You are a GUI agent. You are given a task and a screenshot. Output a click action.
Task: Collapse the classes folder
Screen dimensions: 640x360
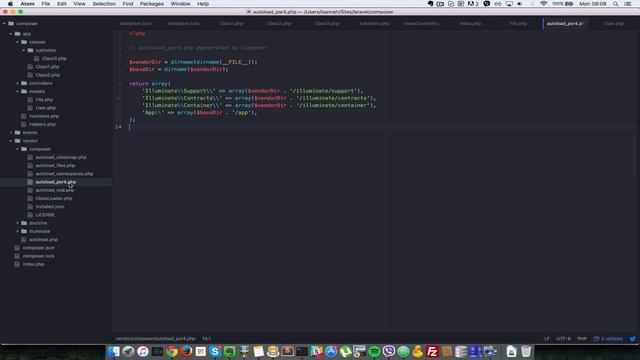(x=18, y=42)
